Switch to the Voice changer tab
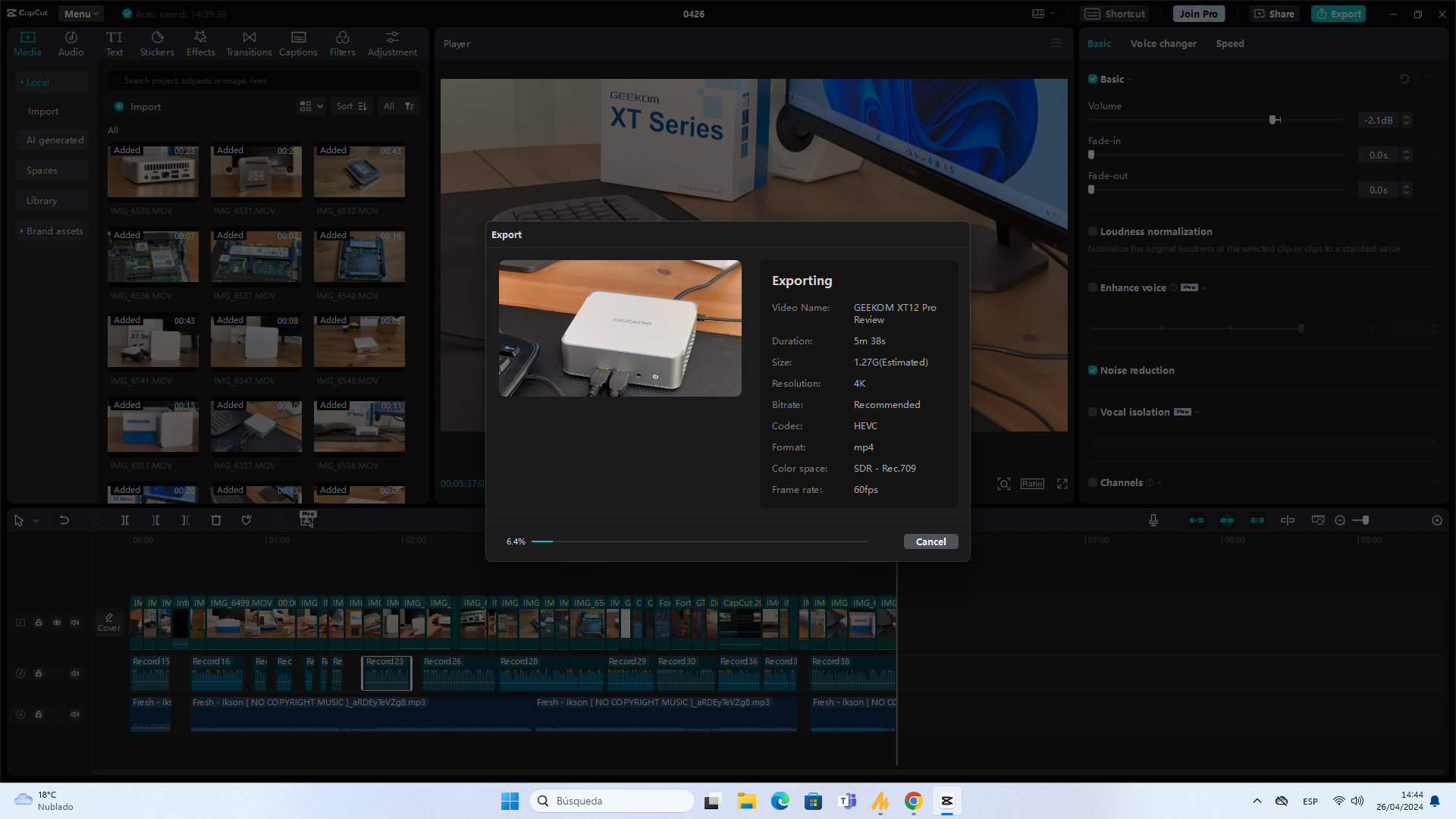 [x=1163, y=43]
